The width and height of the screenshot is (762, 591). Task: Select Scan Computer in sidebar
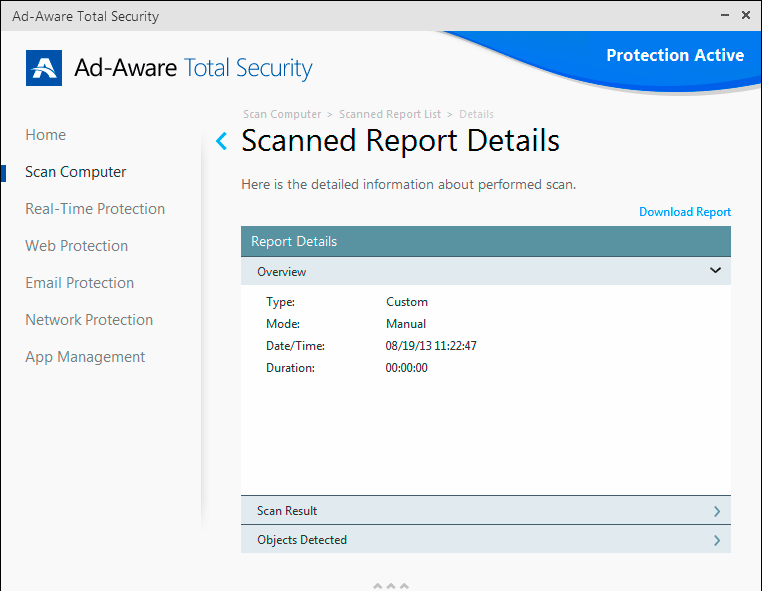click(75, 172)
